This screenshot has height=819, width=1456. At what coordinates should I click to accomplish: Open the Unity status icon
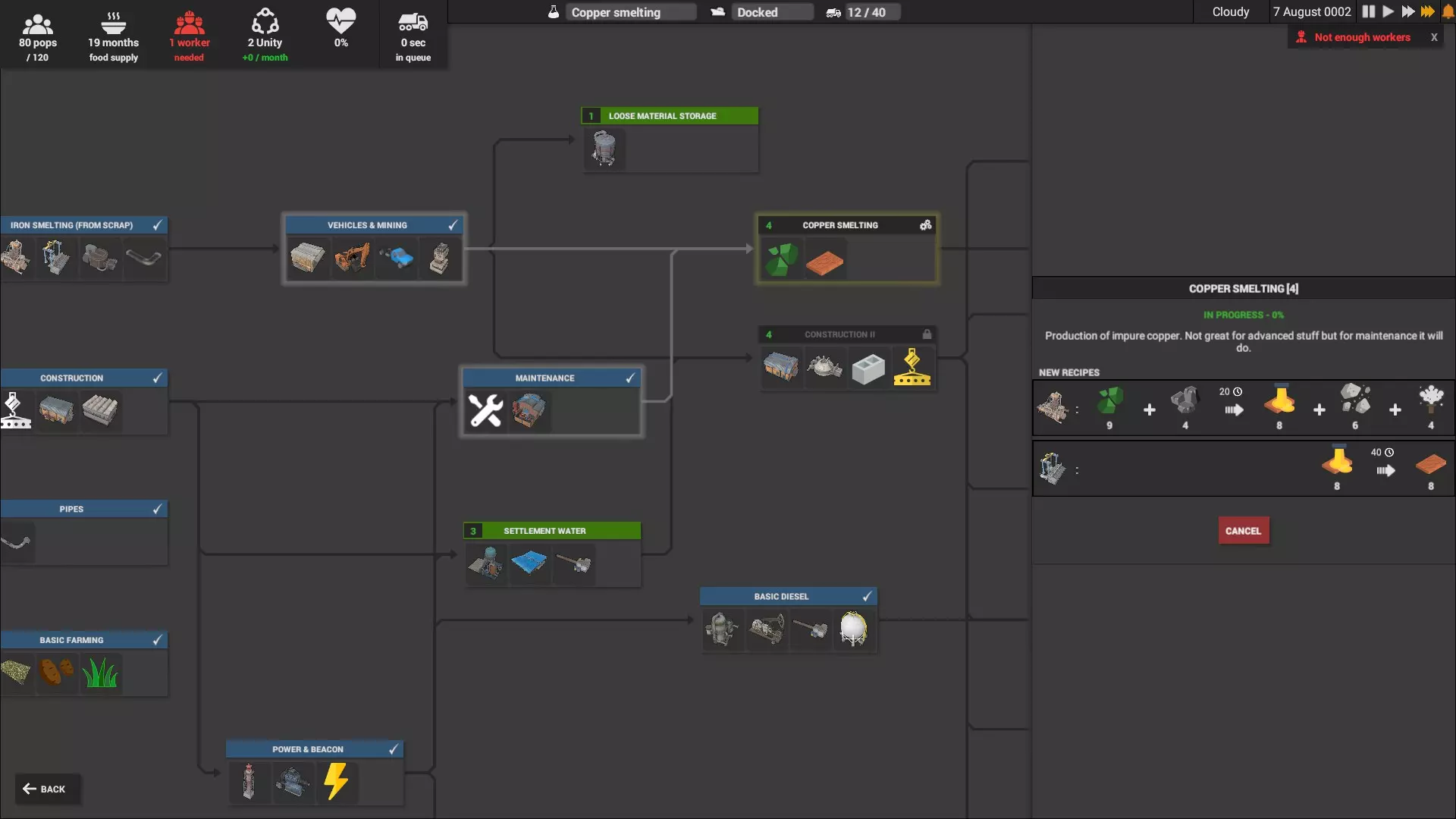click(x=265, y=23)
